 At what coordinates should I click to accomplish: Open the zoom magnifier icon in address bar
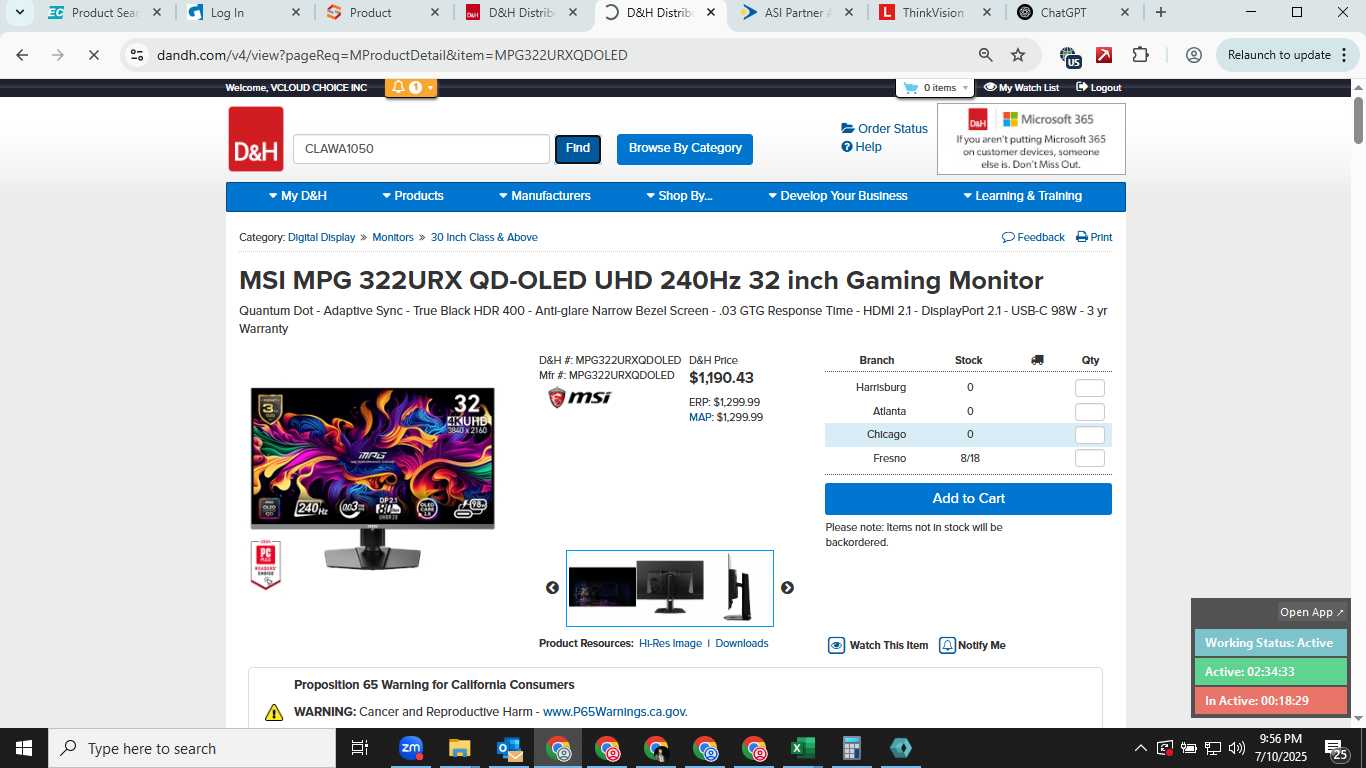point(985,55)
